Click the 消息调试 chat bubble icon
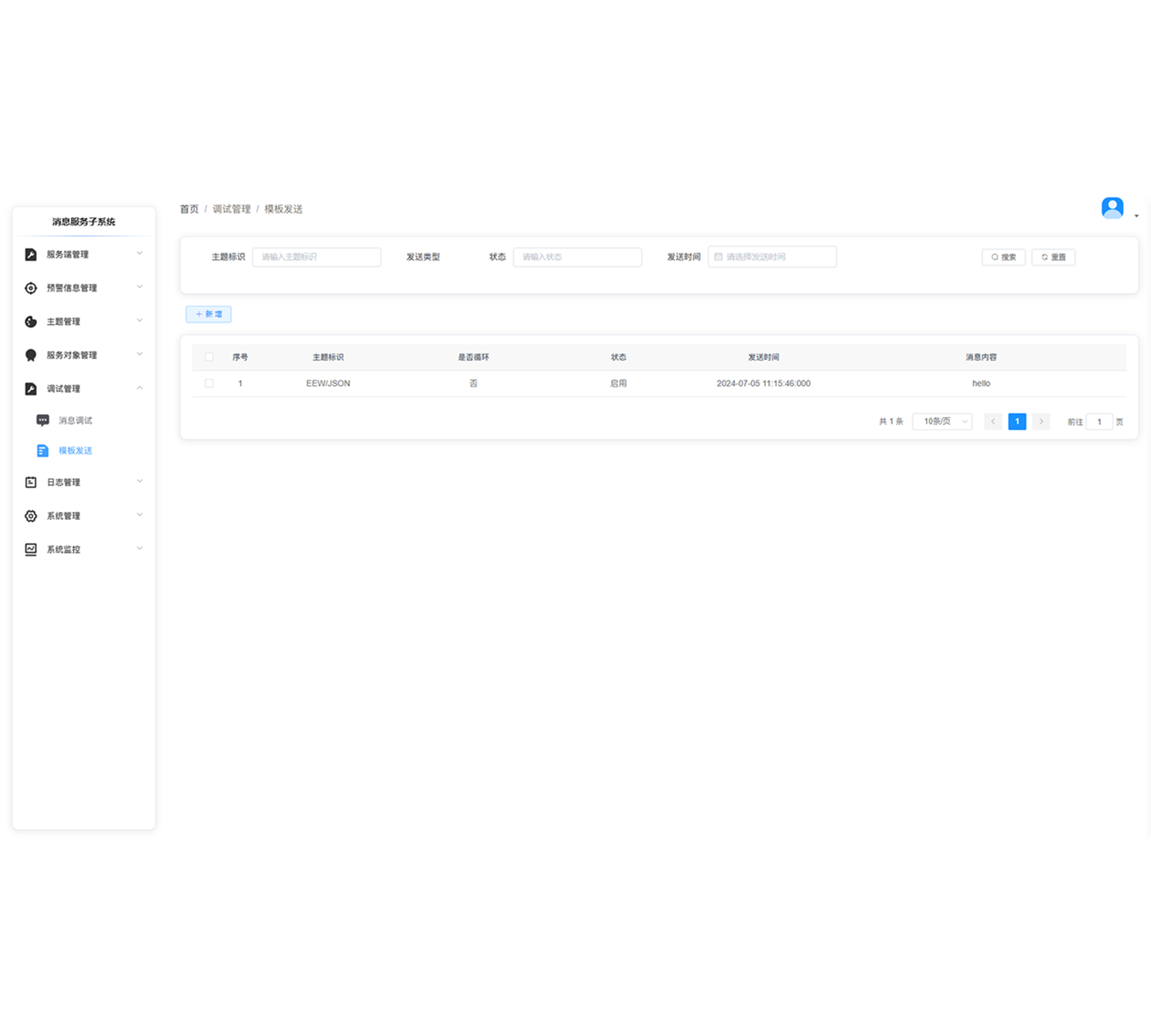This screenshot has width=1151, height=1036. 43,421
